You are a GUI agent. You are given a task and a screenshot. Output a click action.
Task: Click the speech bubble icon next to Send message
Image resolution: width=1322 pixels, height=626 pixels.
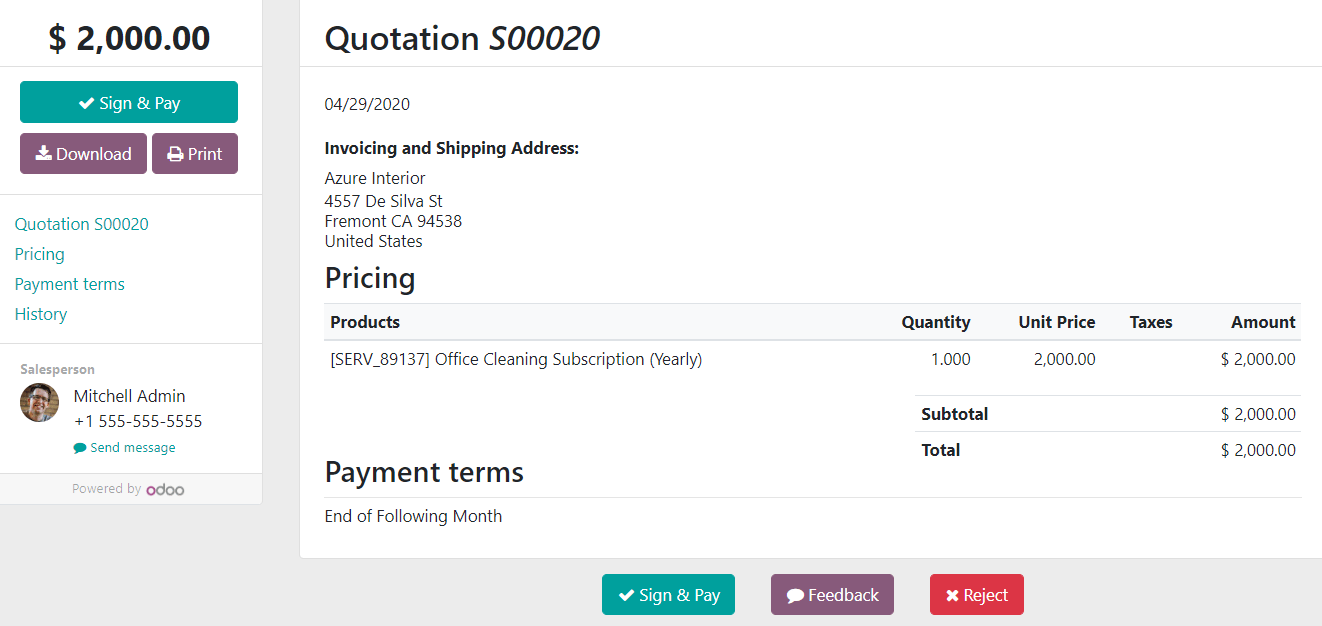(x=79, y=447)
